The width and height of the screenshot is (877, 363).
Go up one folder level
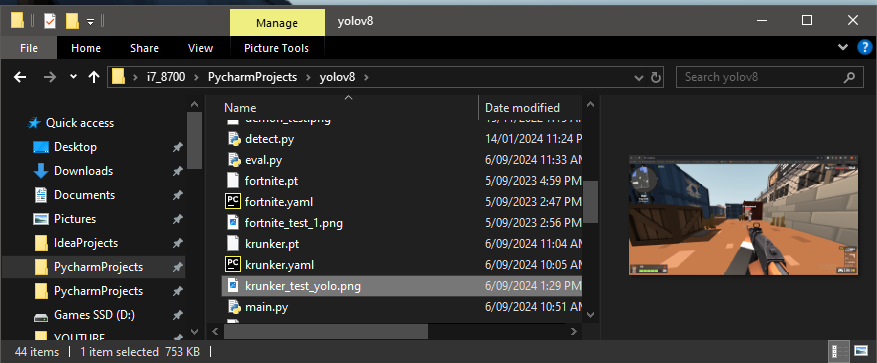click(94, 77)
